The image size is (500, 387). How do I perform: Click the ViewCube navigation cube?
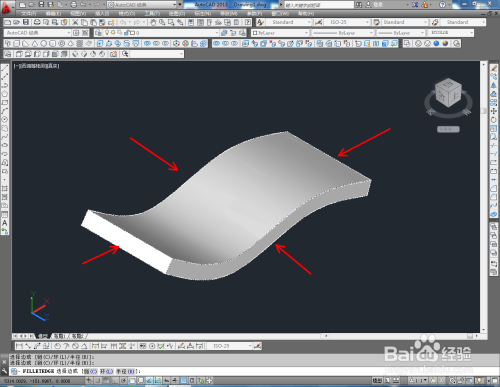coord(448,93)
